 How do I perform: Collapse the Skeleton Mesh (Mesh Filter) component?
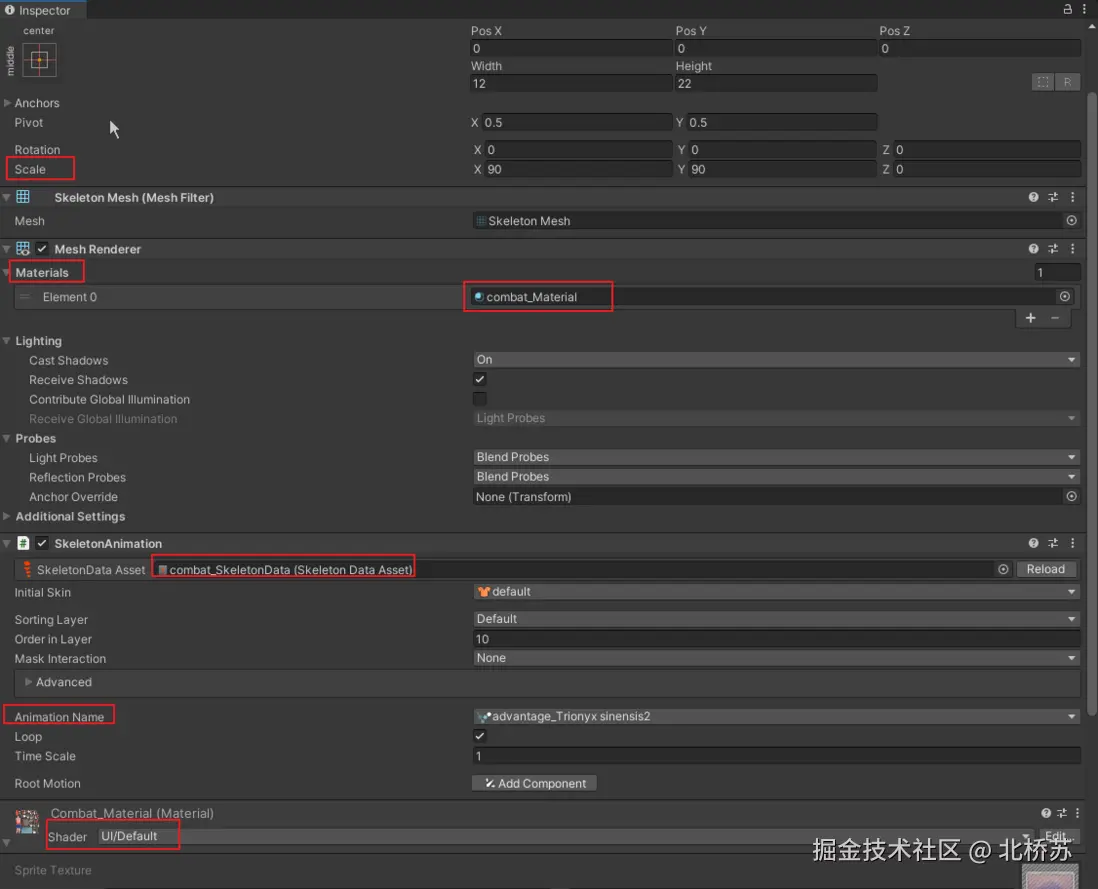coord(6,197)
